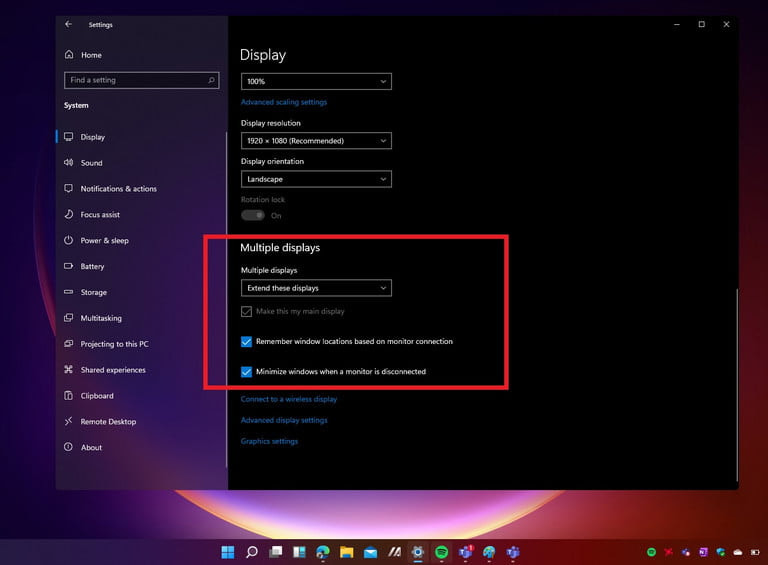Open Spotify from the taskbar
This screenshot has width=768, height=565.
(441, 552)
